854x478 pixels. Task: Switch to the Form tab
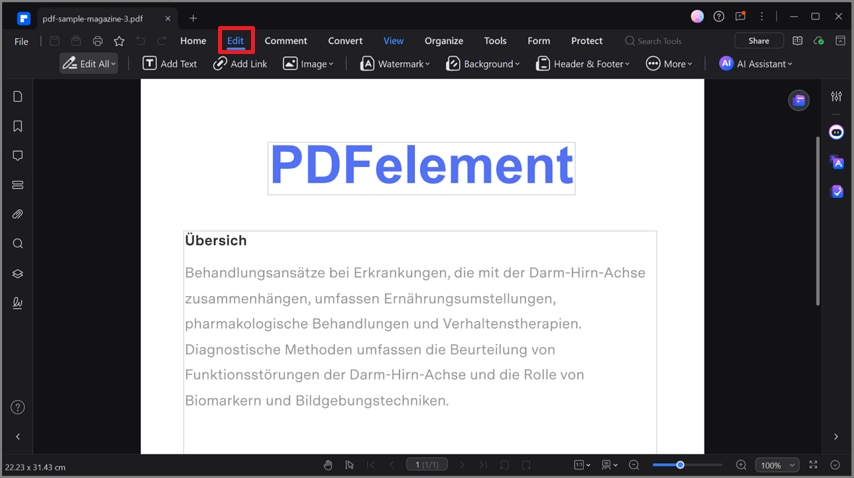tap(539, 41)
